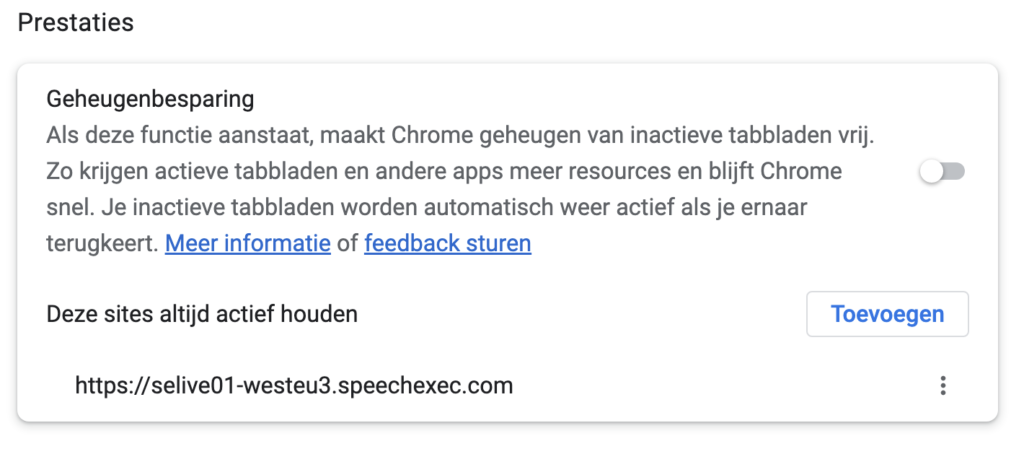
Task: Open the three-dot menu for speechexec site
Action: (942, 386)
